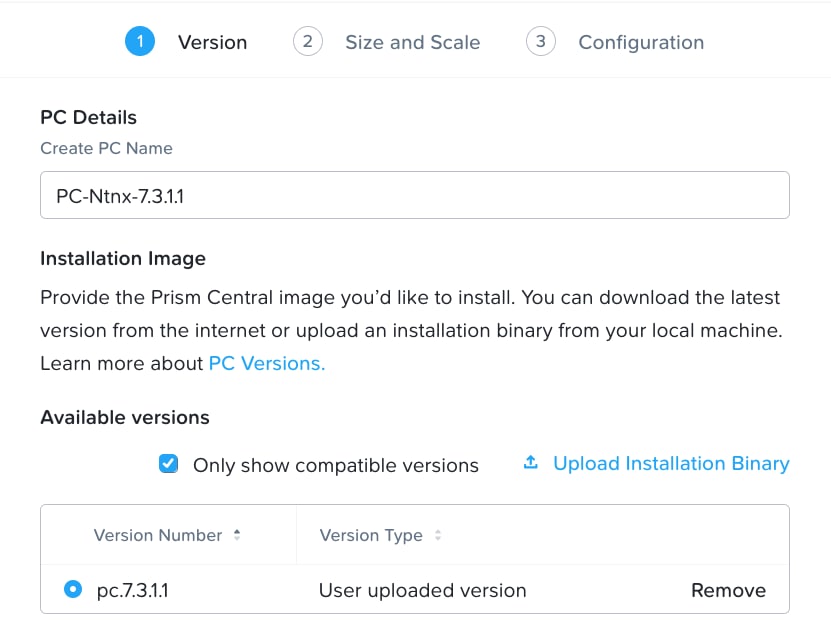The width and height of the screenshot is (831, 635).
Task: Open the Configuration step
Action: tap(641, 41)
